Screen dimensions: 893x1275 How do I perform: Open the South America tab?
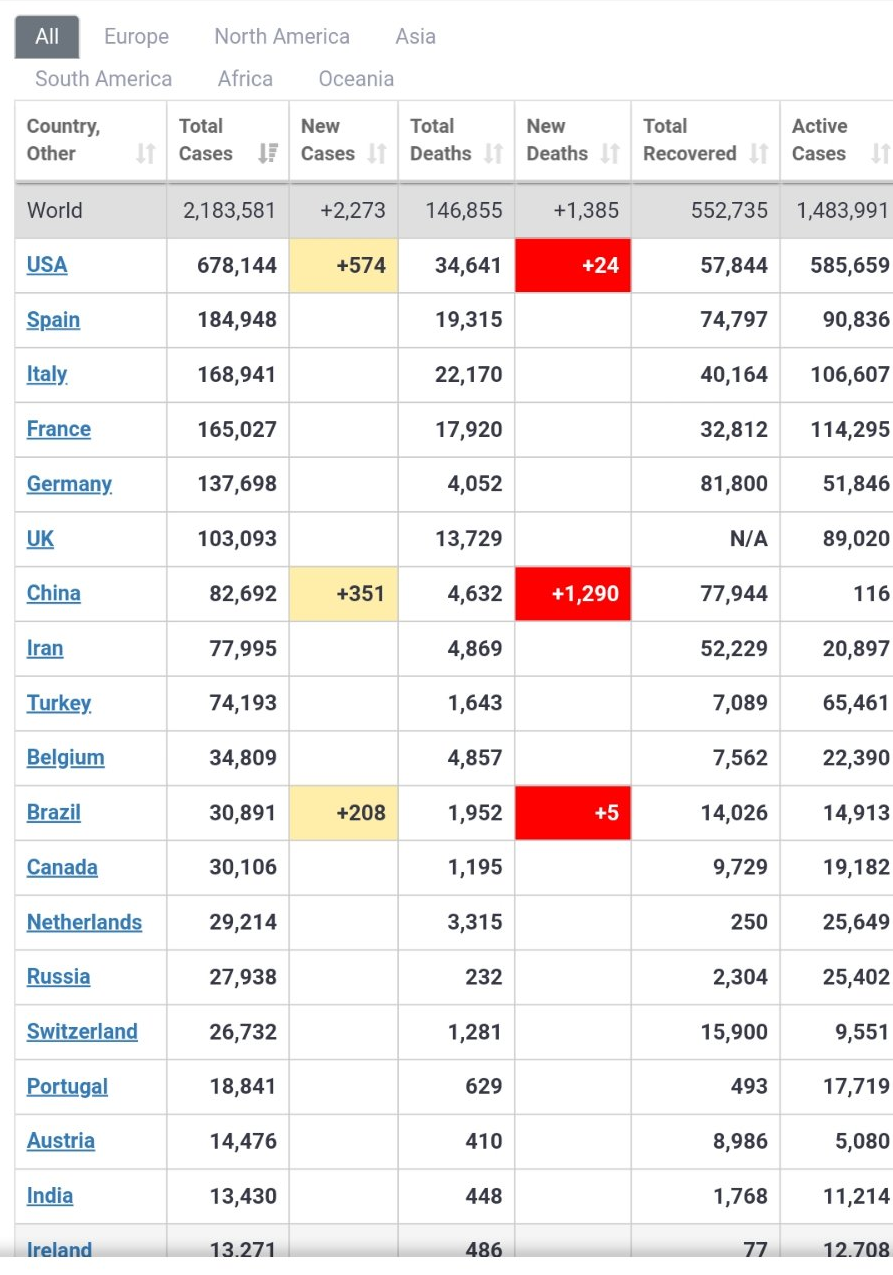coord(104,79)
